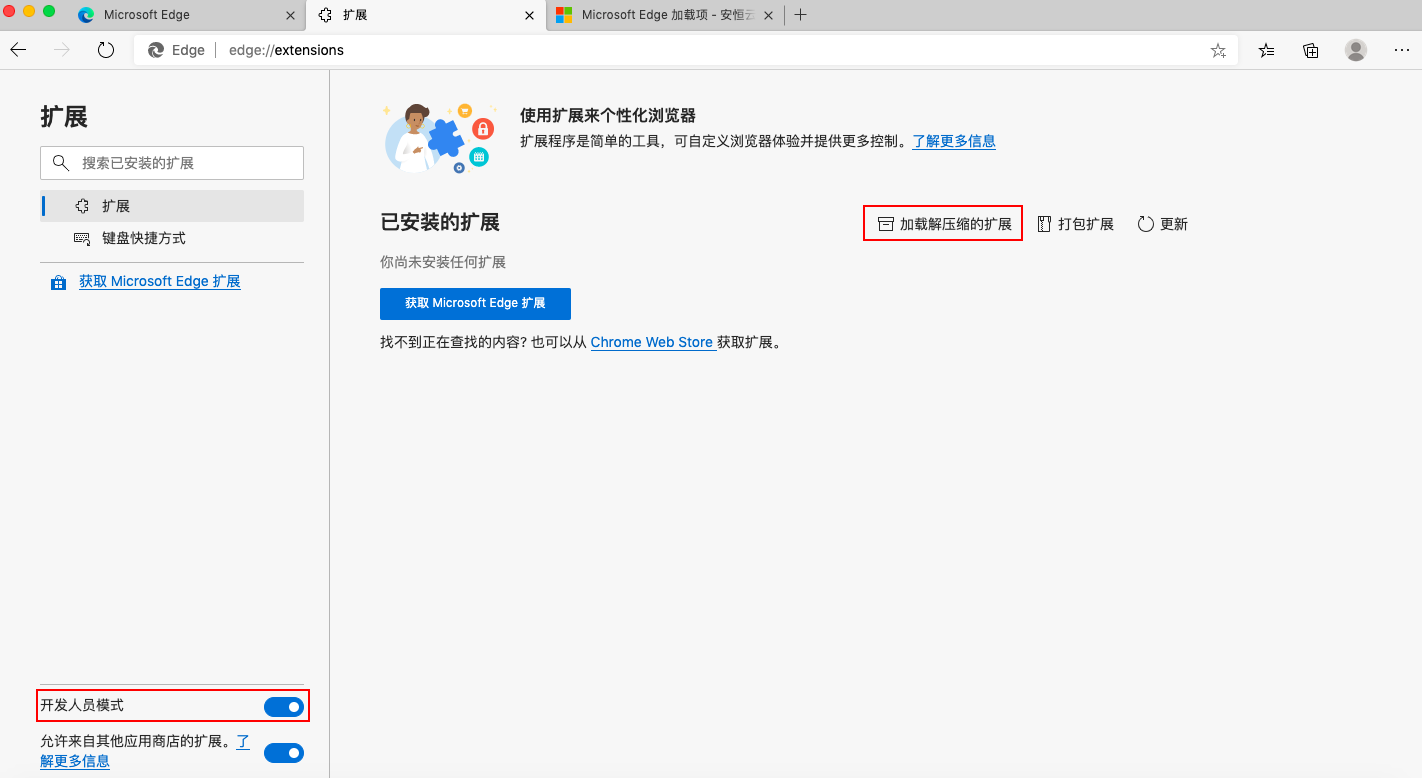
Task: Click the 更新 button
Action: tap(1163, 224)
